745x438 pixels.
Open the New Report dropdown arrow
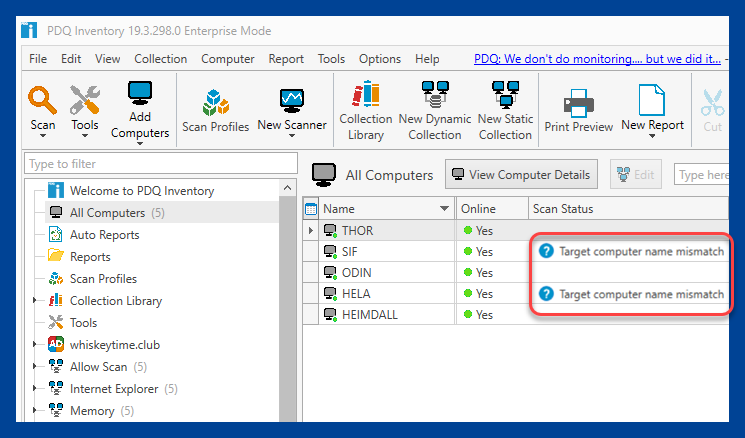(x=652, y=136)
